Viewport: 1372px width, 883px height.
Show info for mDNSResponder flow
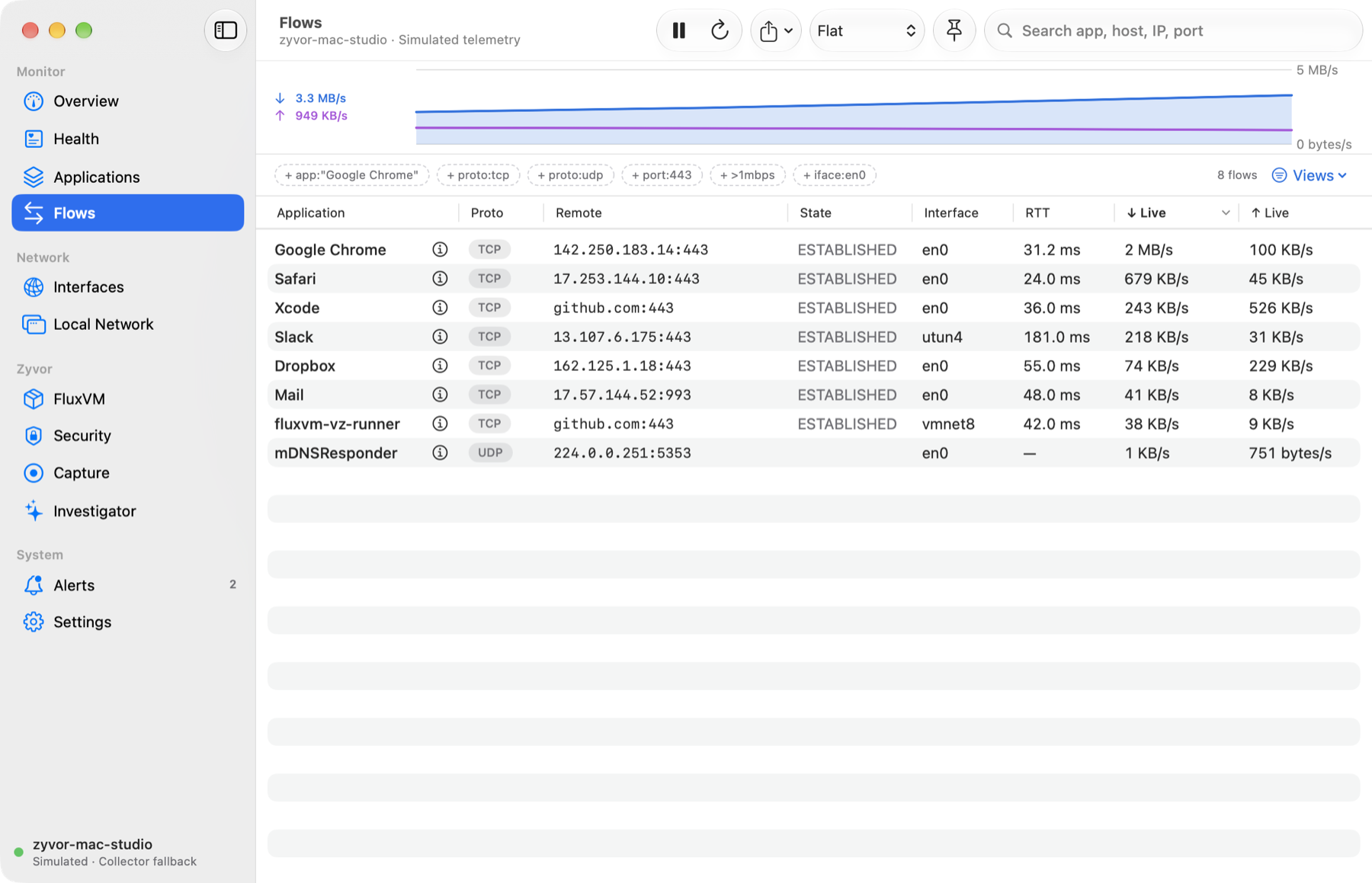(440, 453)
